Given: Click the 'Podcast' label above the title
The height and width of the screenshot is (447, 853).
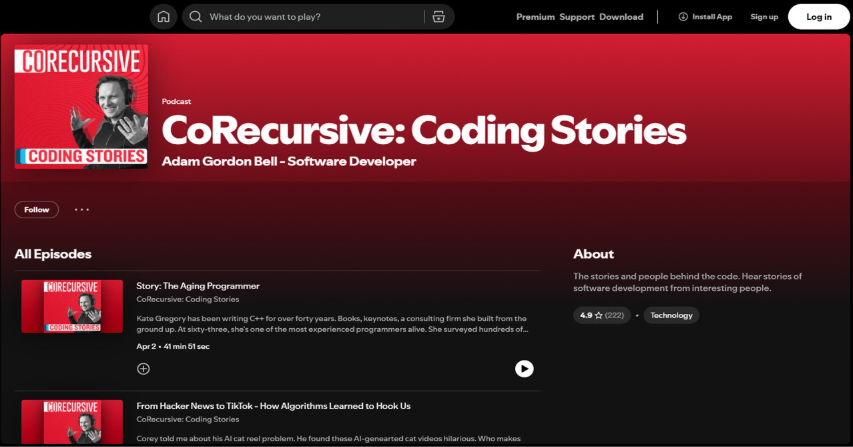Looking at the screenshot, I should point(176,102).
